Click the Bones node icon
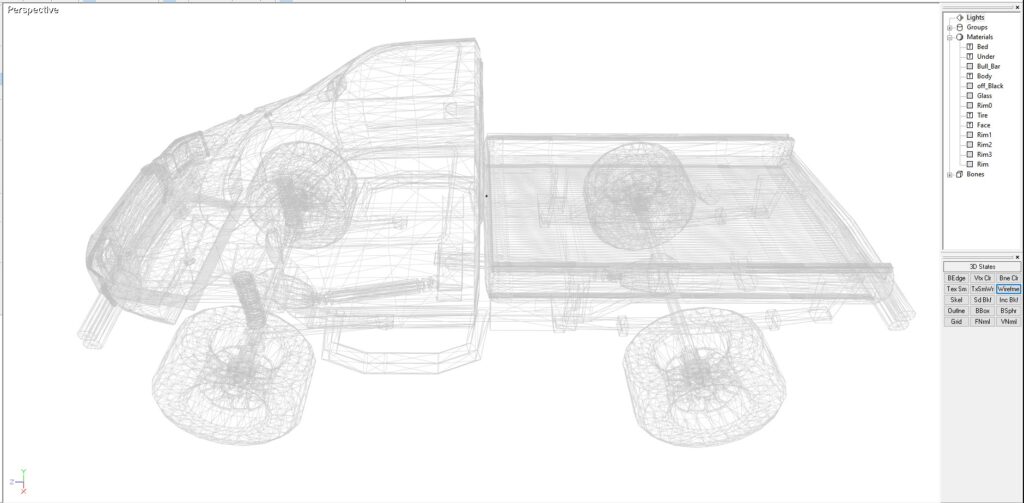The image size is (1024, 503). pos(959,174)
